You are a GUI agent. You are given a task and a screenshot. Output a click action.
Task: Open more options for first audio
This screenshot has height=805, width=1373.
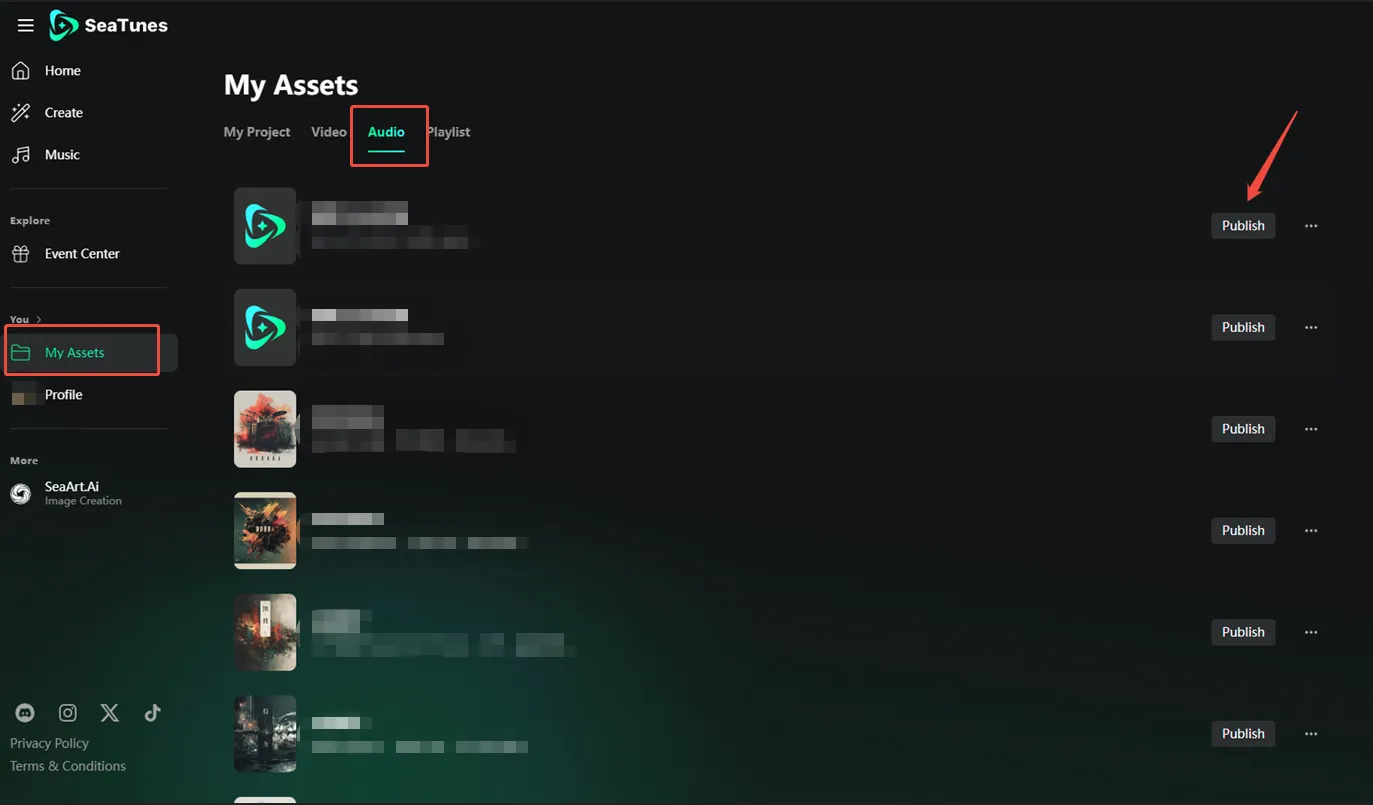click(1311, 226)
